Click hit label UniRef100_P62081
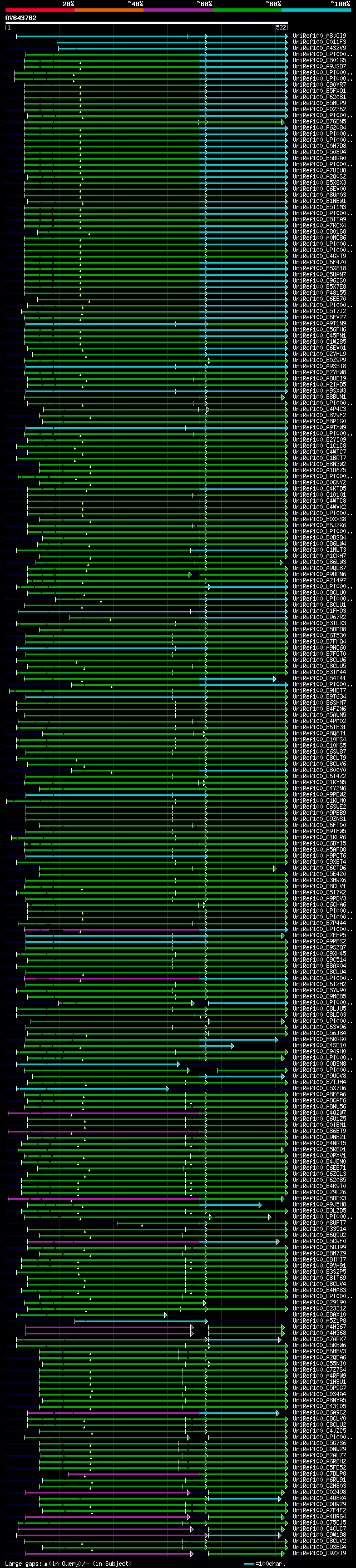Viewport: 356px width, 1568px height. click(x=319, y=97)
